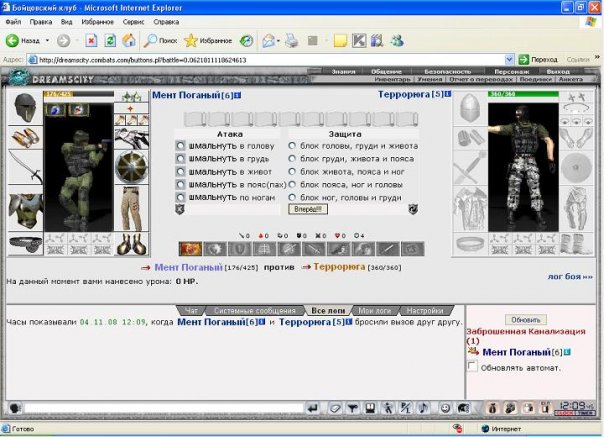604x437 pixels.
Task: Click the chat message input field
Action: click(x=164, y=408)
